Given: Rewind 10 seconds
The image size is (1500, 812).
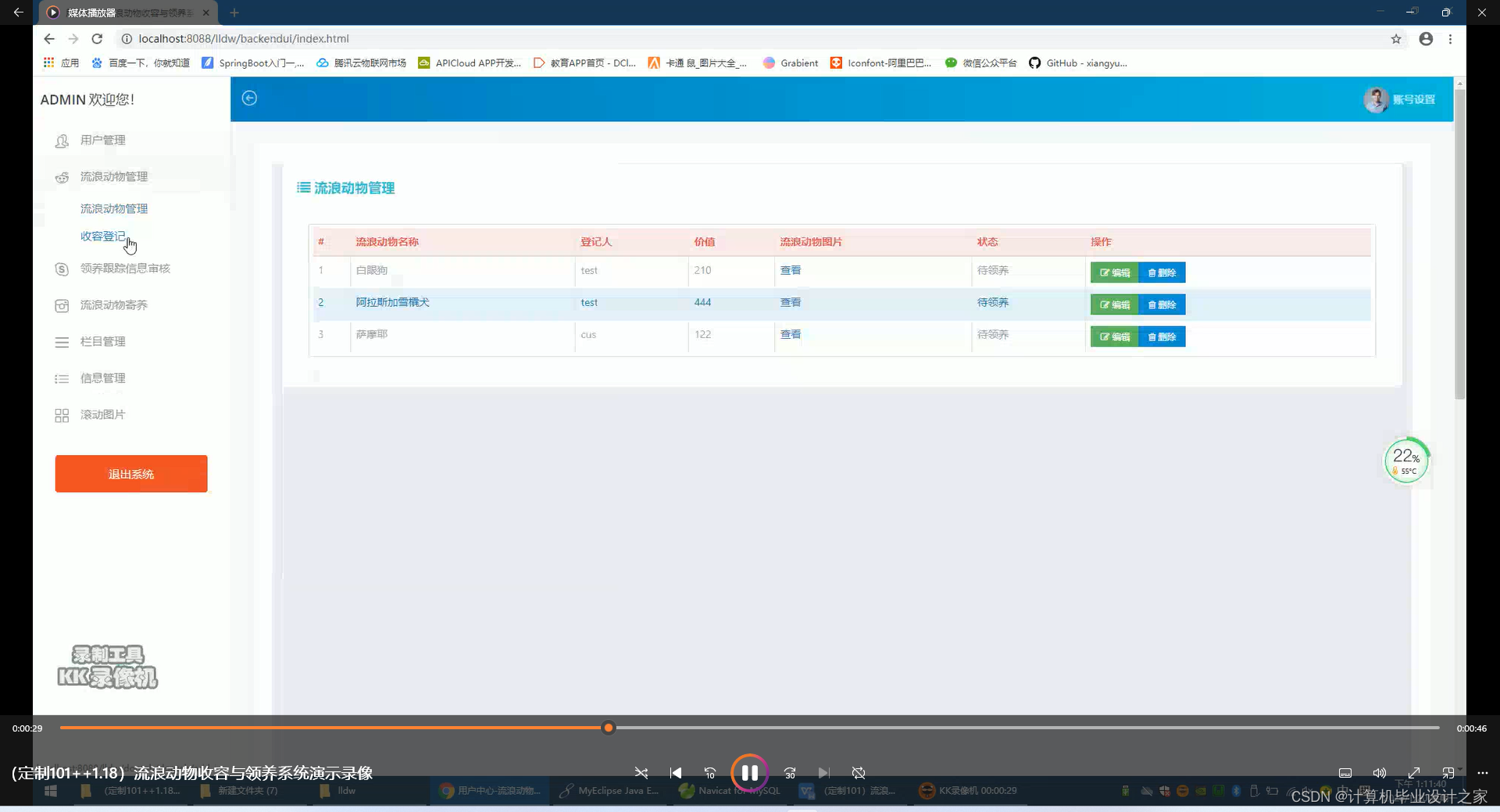Looking at the screenshot, I should tap(710, 773).
